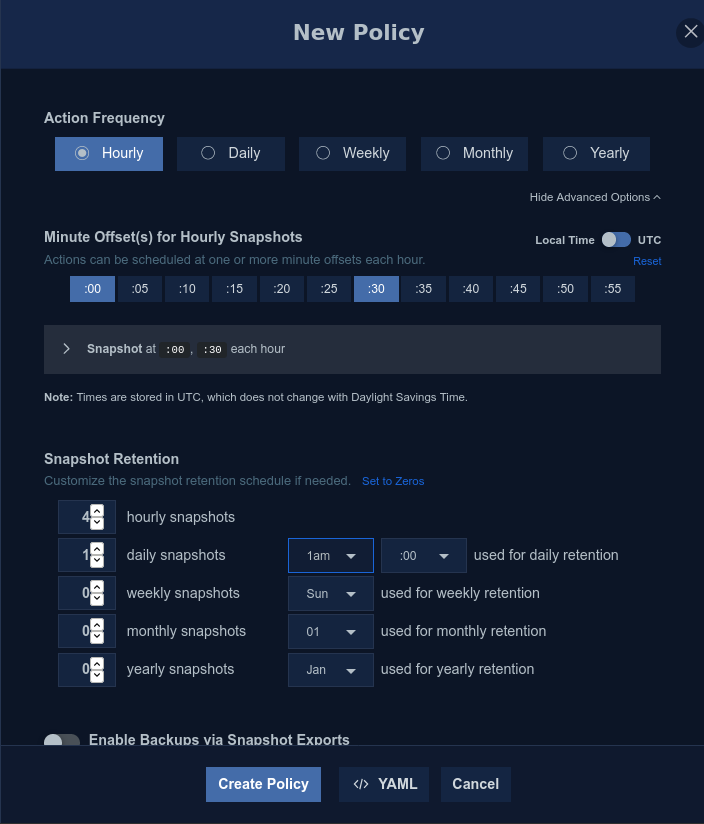The image size is (704, 824).
Task: Close the New Policy dialog
Action: (x=690, y=33)
